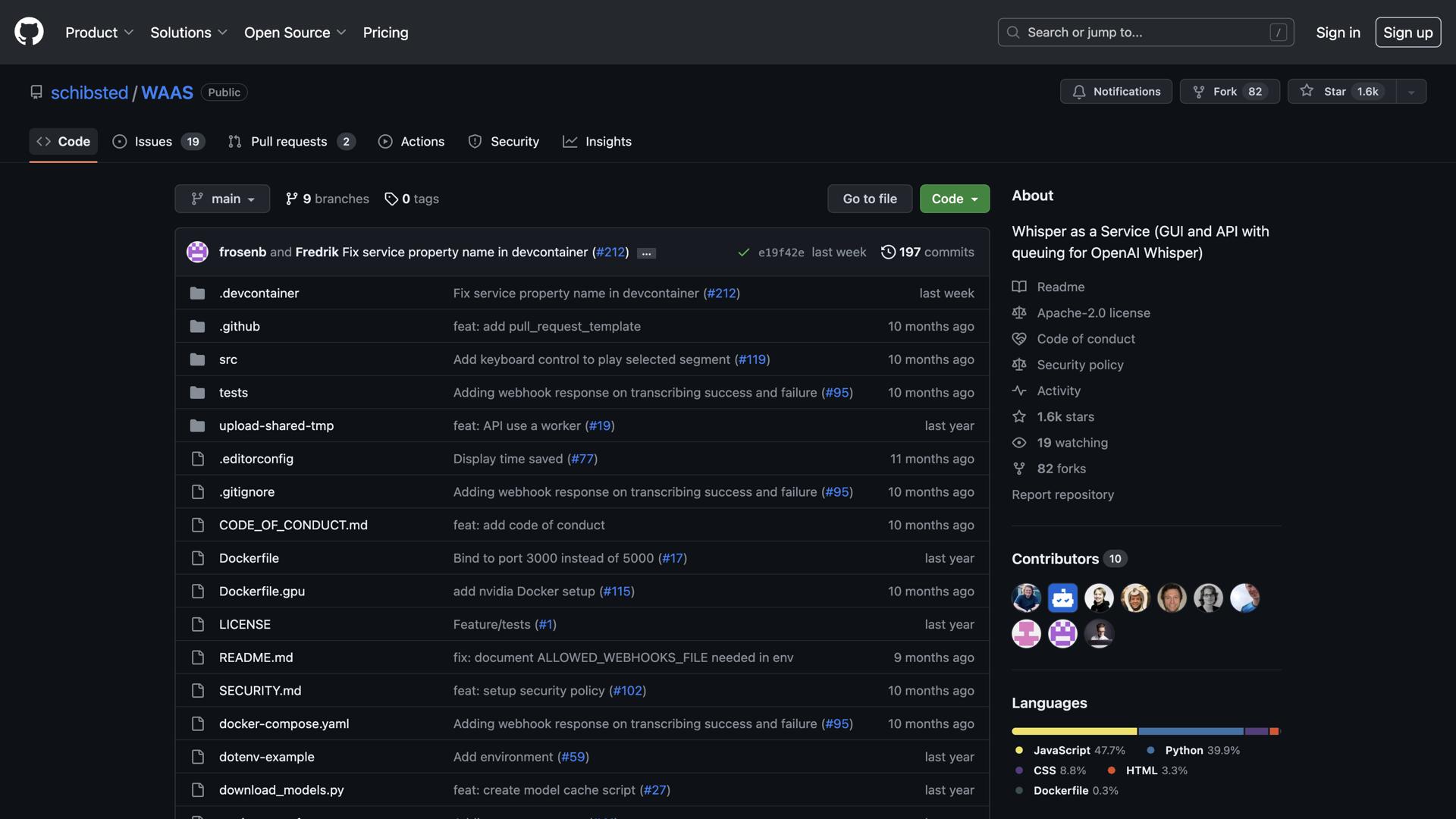The height and width of the screenshot is (819, 1456).
Task: Open the .devcontainer folder
Action: tap(259, 293)
